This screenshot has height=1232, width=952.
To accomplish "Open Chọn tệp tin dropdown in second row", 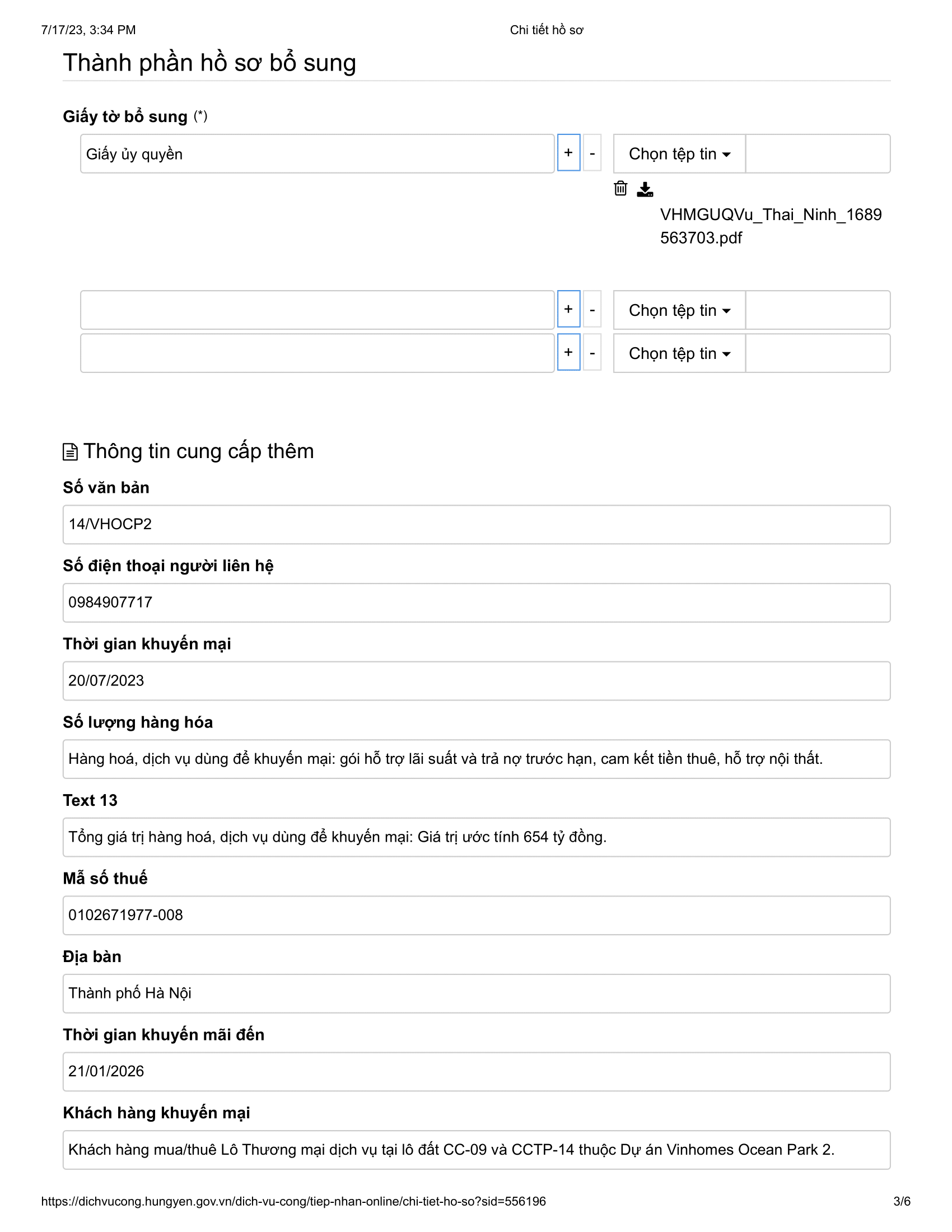I will coord(680,310).
